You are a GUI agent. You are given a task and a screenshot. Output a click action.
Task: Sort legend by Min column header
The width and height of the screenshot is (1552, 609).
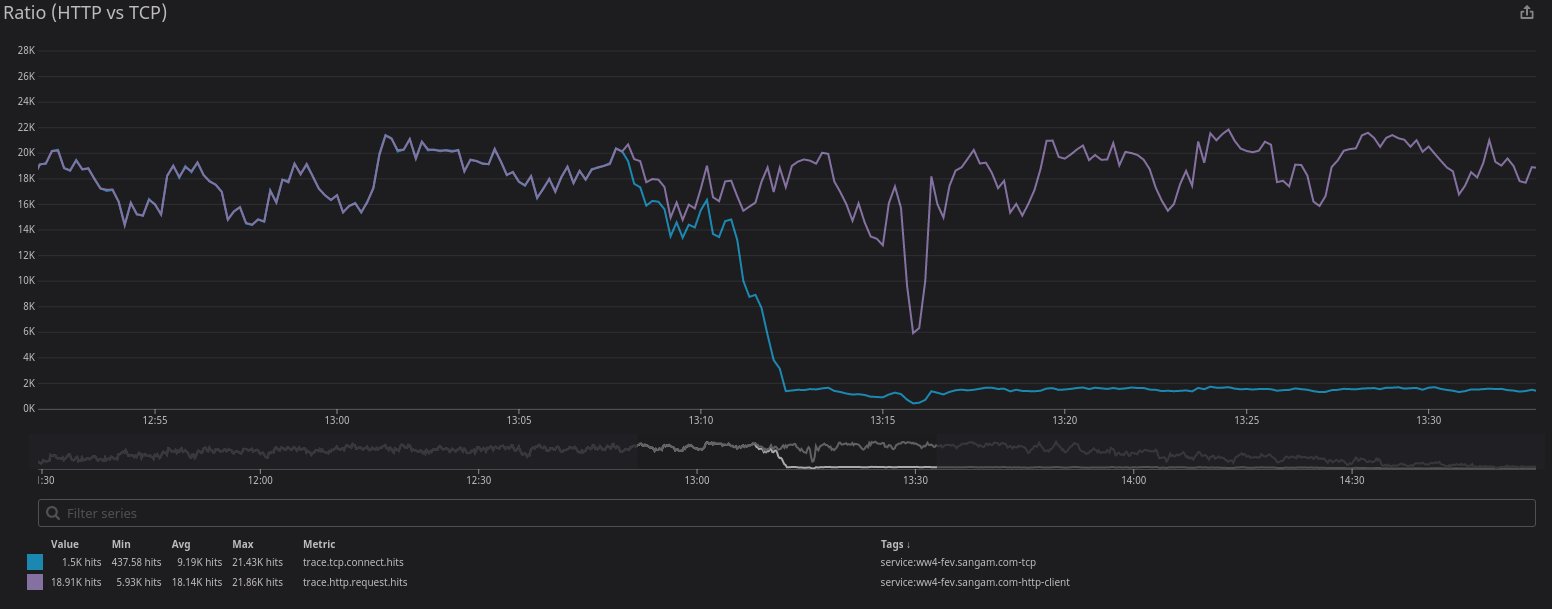point(121,544)
